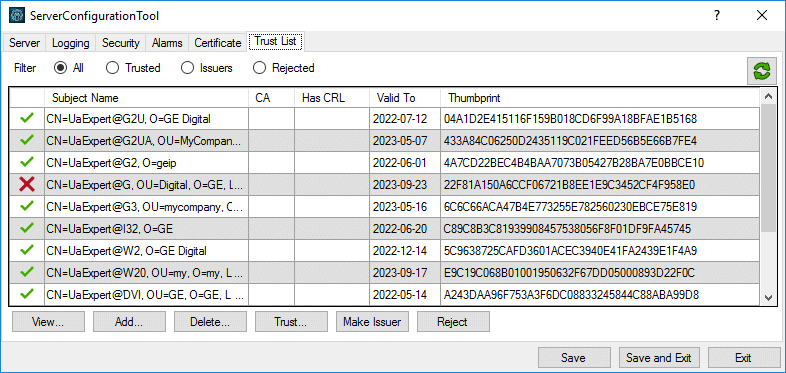Click the Valid To column header
786x373 pixels.
405,98
